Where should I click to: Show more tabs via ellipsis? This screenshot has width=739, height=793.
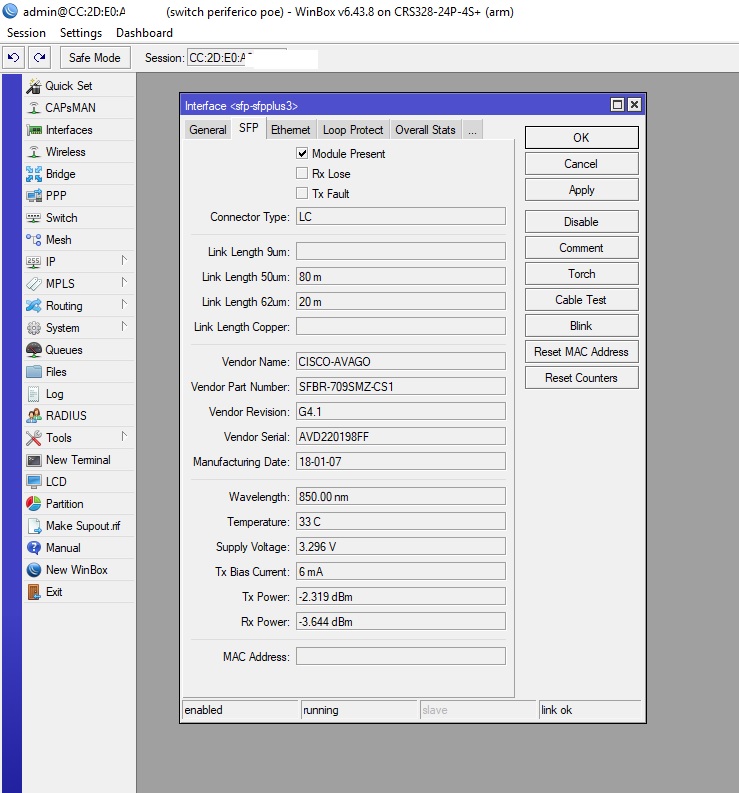472,130
